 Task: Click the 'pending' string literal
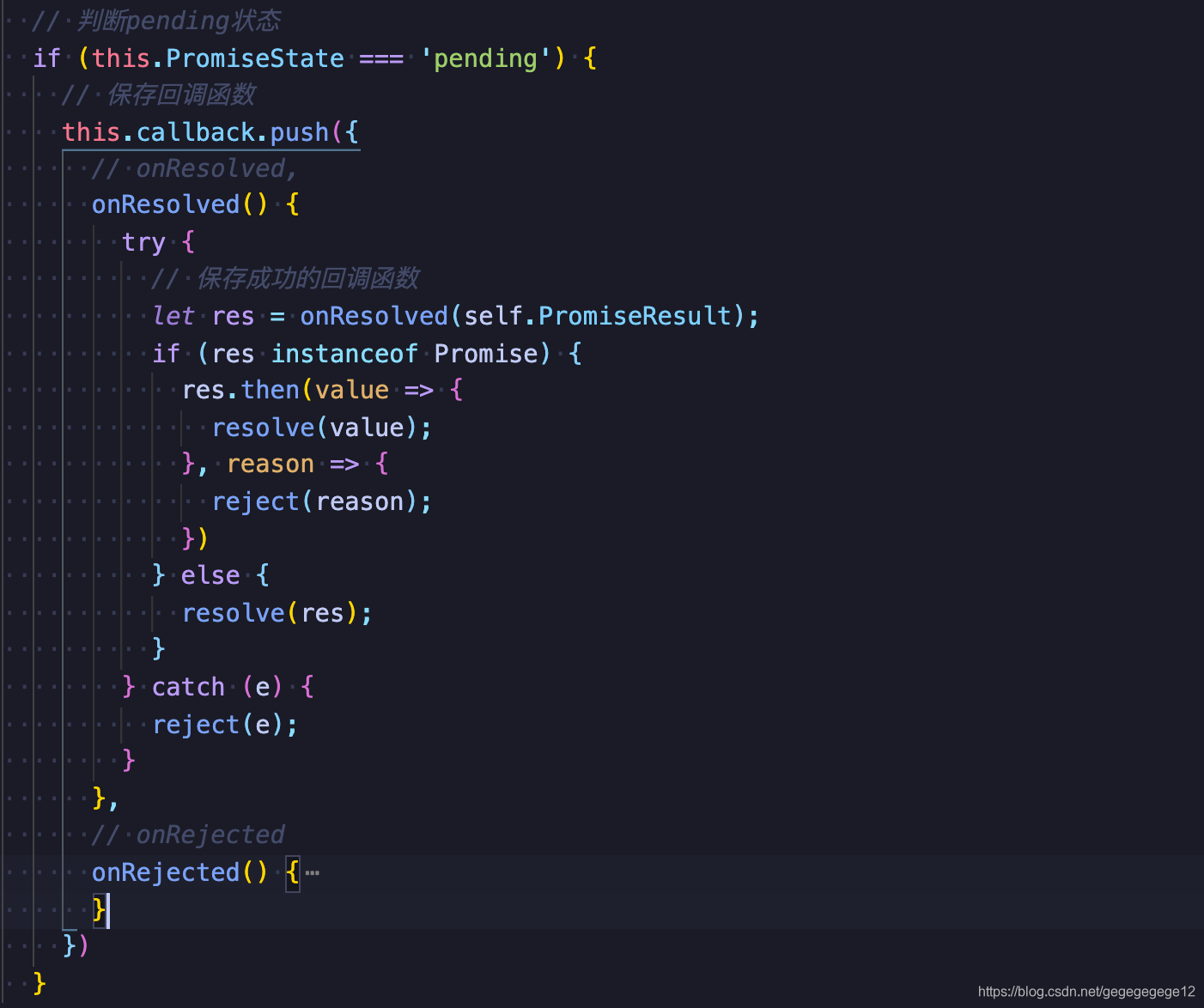point(485,58)
